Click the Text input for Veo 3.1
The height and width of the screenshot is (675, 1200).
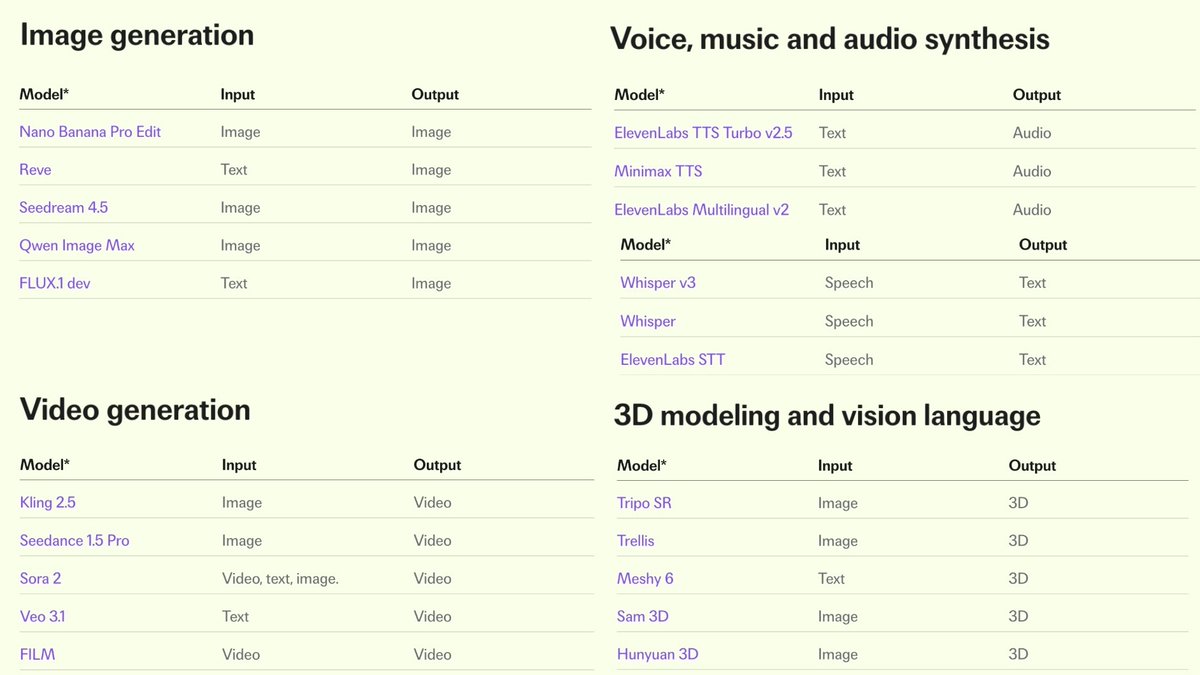click(x=235, y=617)
